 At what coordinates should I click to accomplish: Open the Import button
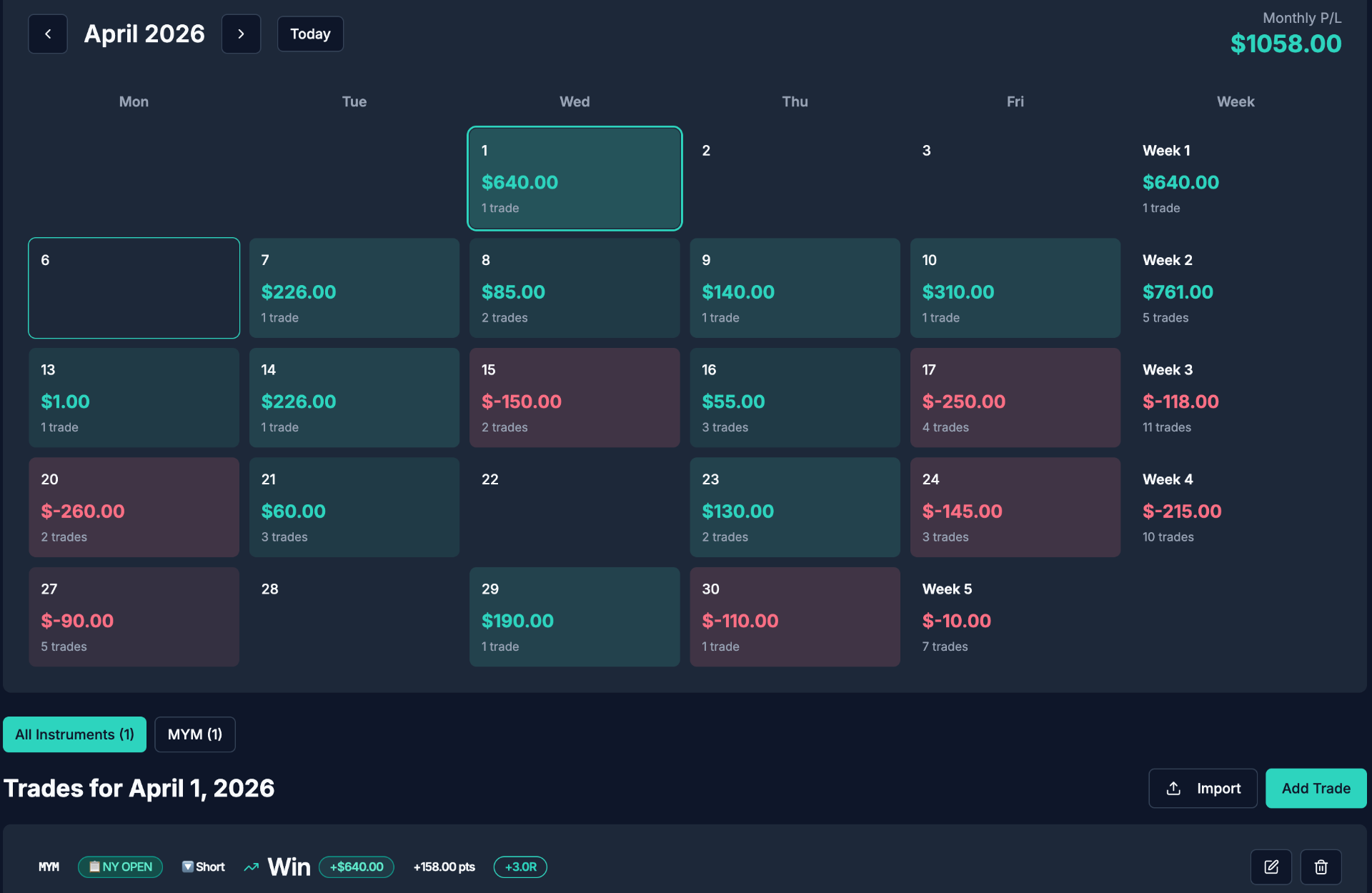click(1203, 788)
